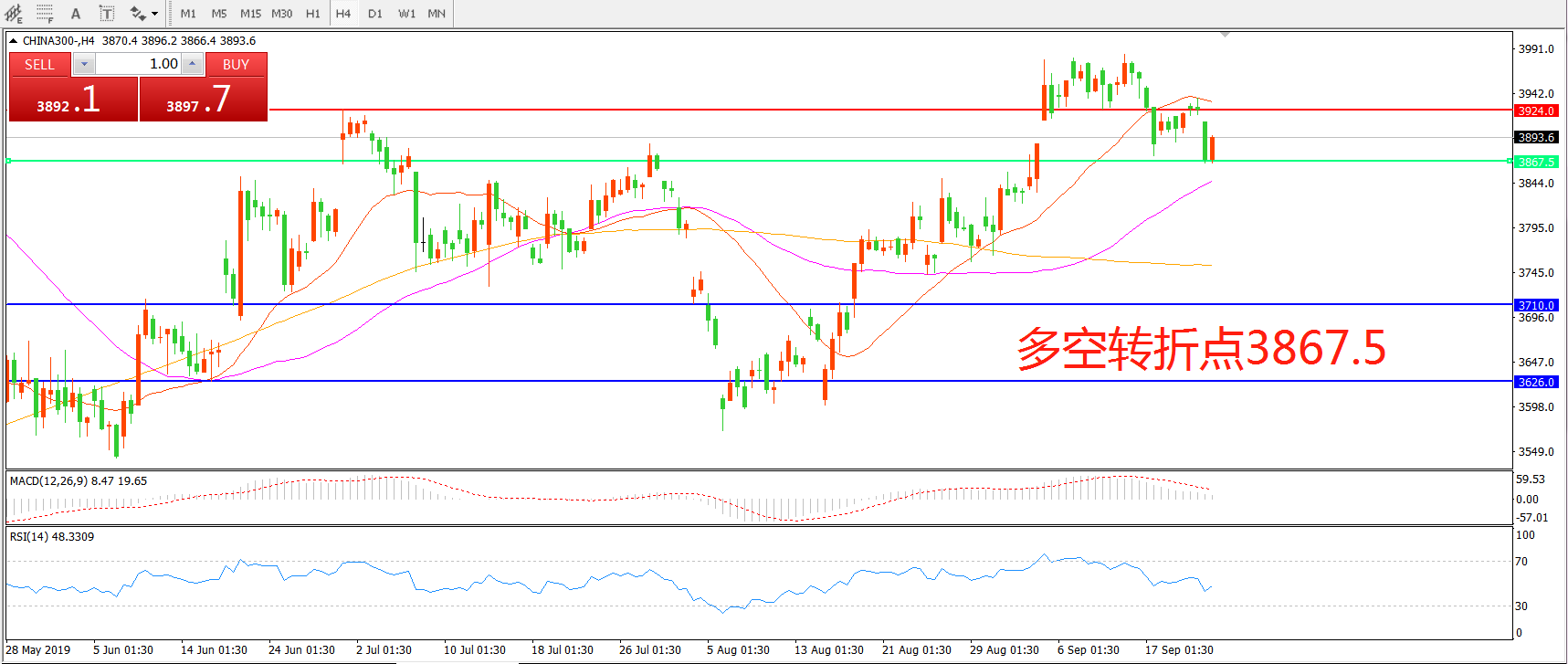Select the D1 daily timeframe
1568x664 pixels.
[375, 14]
